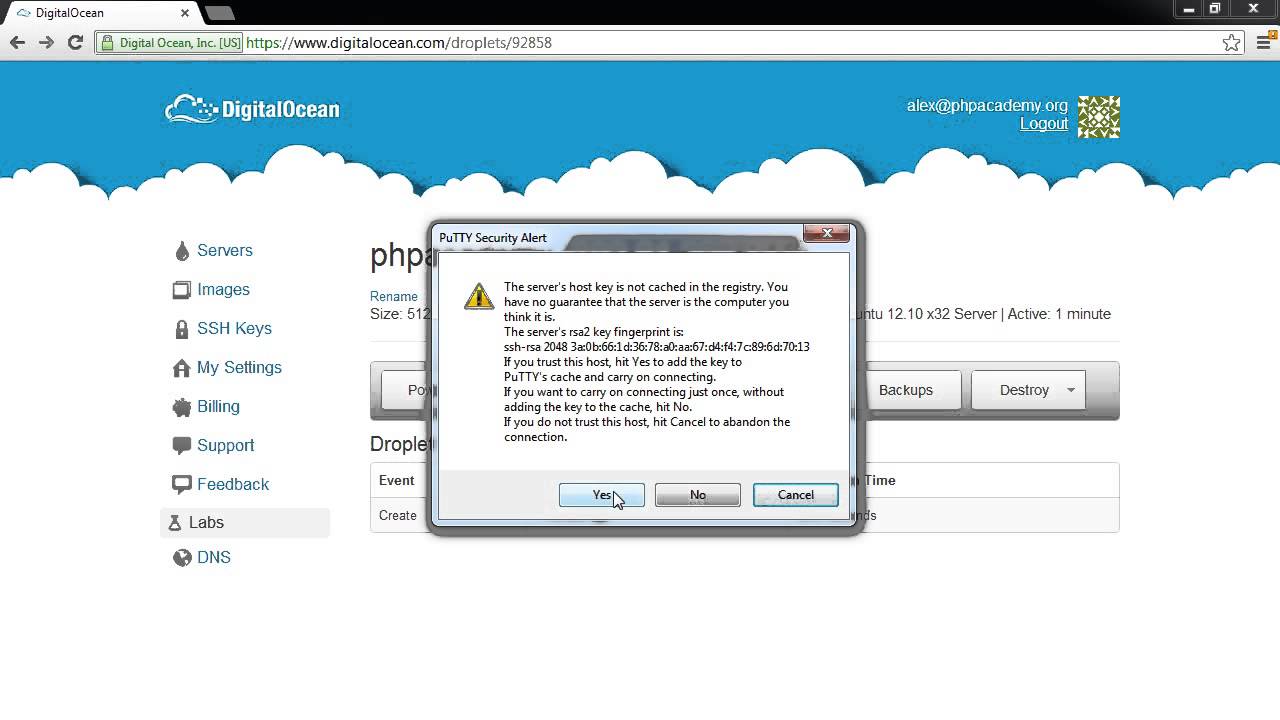Click the Event column header
Viewport: 1280px width, 720px height.
pos(396,480)
